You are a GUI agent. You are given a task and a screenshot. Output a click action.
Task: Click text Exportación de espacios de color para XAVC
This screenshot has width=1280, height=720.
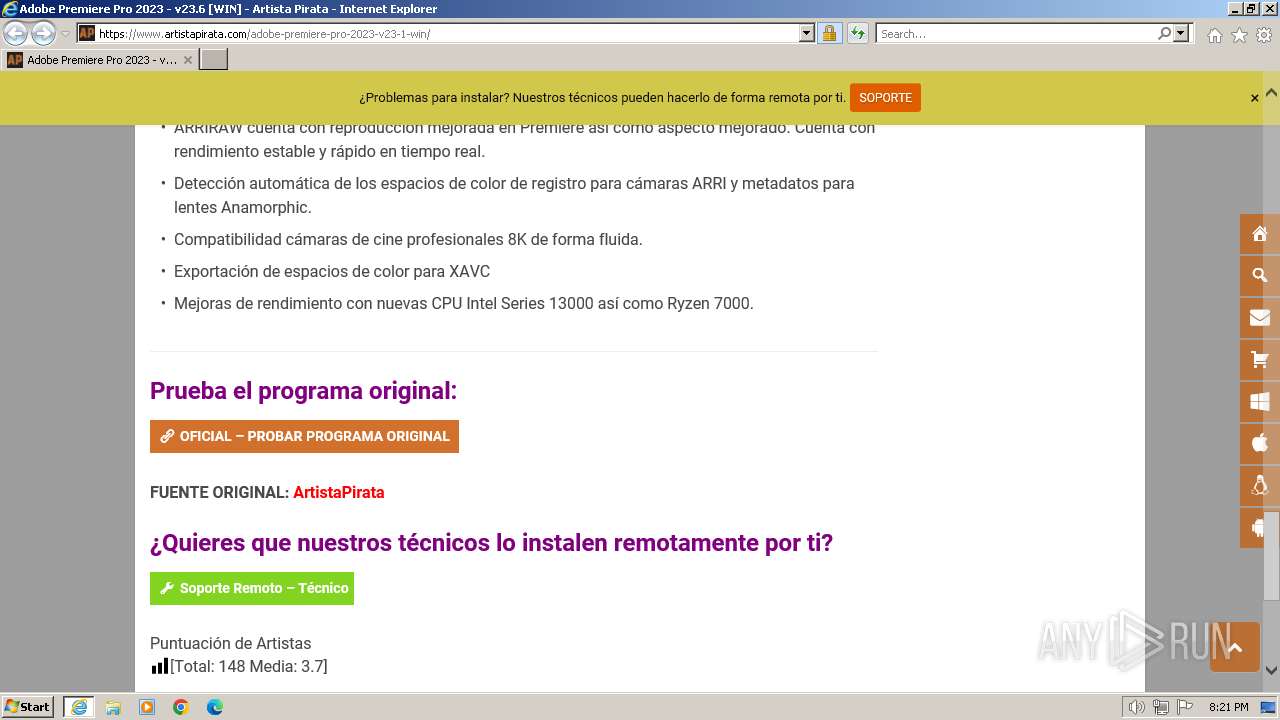[x=332, y=271]
